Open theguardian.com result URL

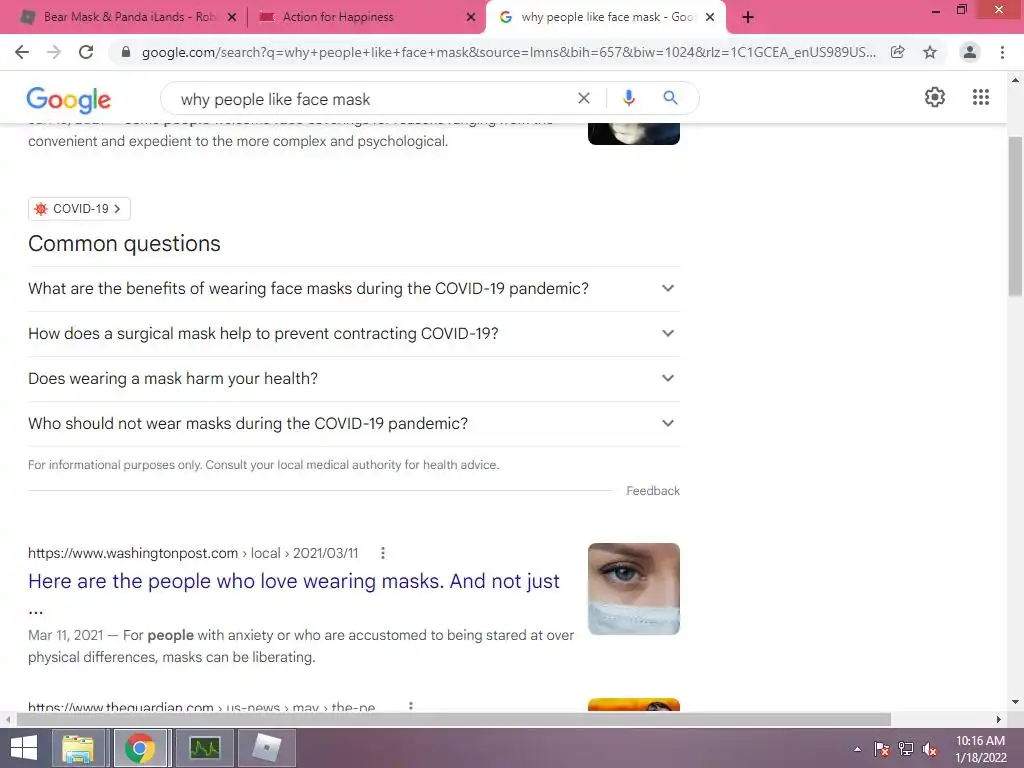[202, 706]
